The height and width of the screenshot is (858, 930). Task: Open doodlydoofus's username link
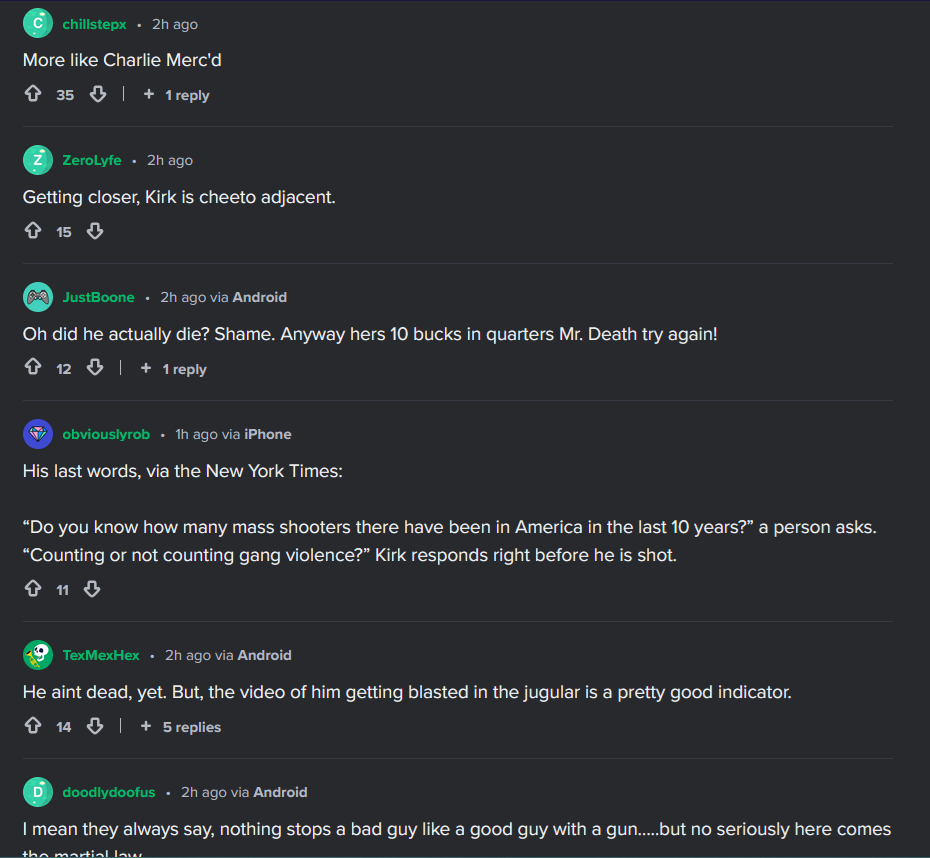pyautogui.click(x=108, y=792)
